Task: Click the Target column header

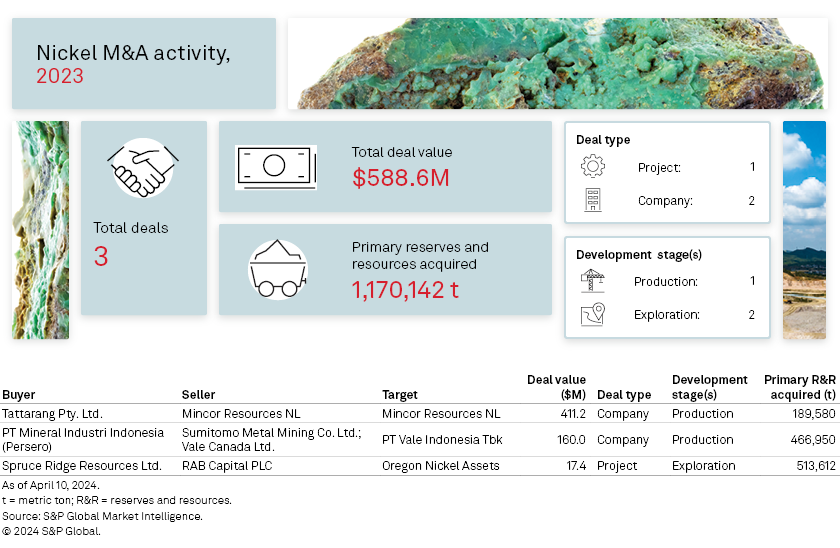Action: point(400,395)
